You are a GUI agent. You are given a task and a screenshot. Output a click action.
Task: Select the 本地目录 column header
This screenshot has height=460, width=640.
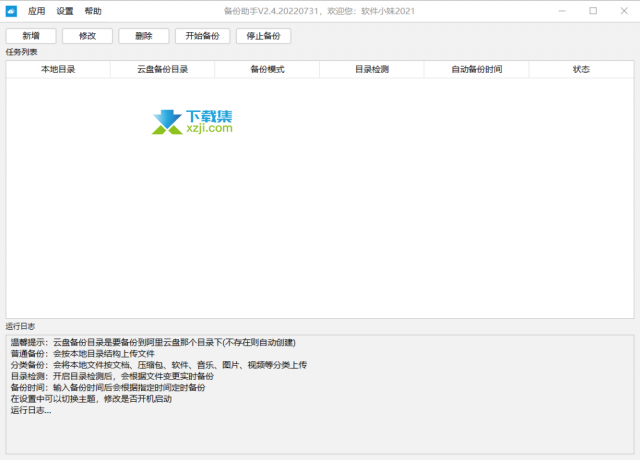(x=58, y=69)
